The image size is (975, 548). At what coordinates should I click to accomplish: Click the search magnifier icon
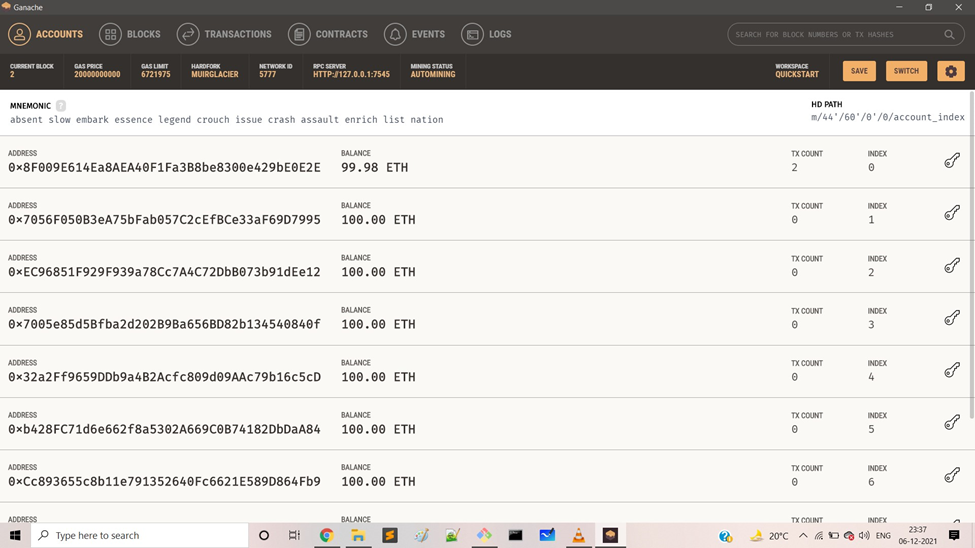949,34
